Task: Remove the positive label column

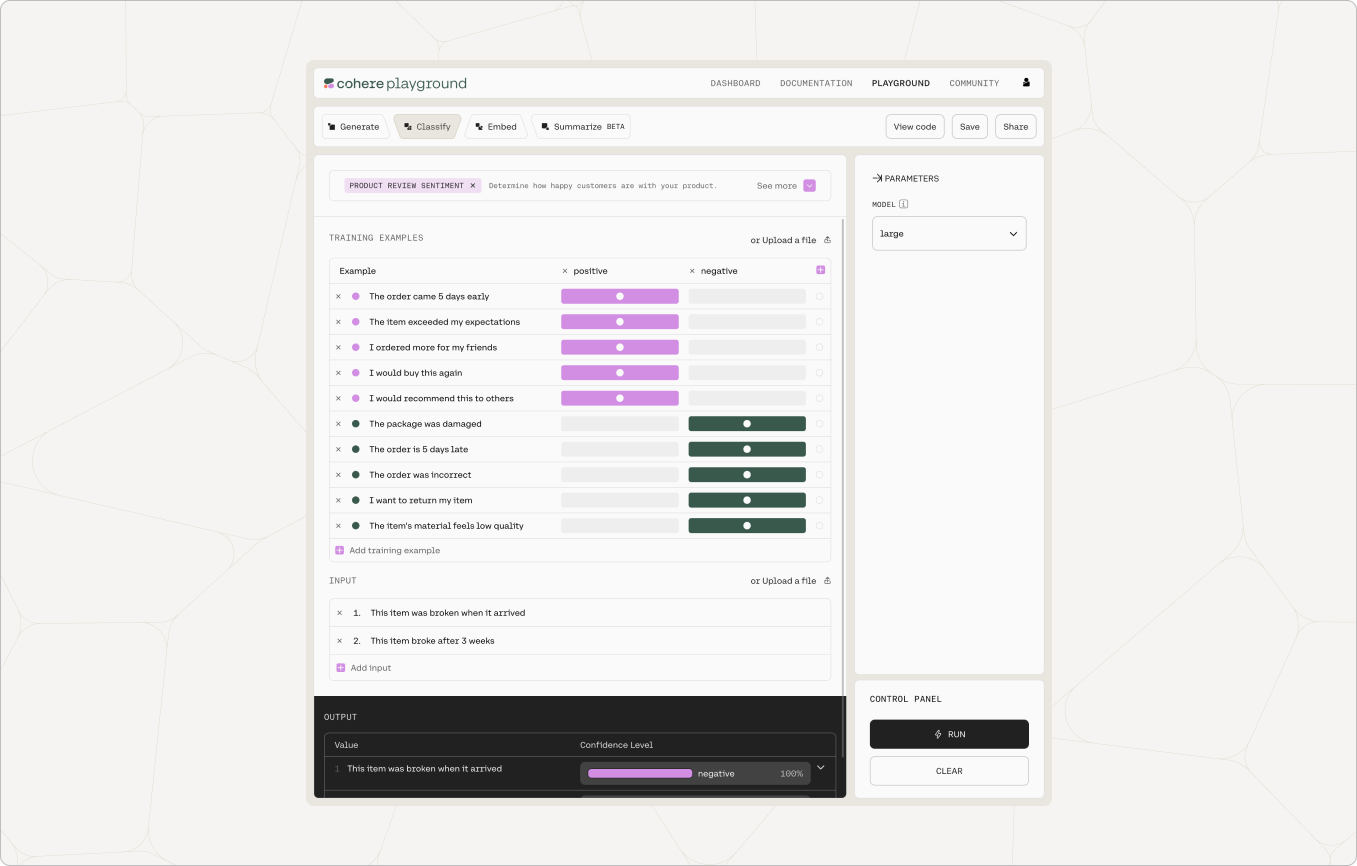Action: point(565,271)
